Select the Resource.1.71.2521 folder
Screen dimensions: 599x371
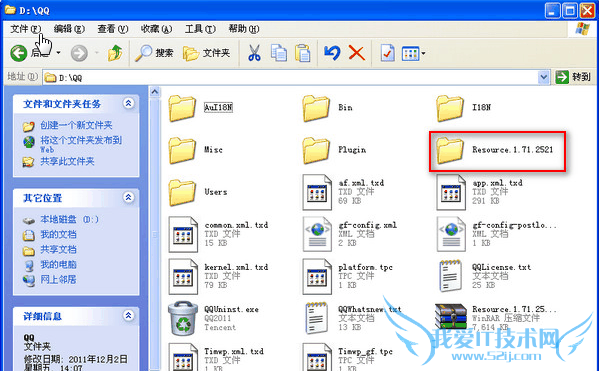point(495,150)
